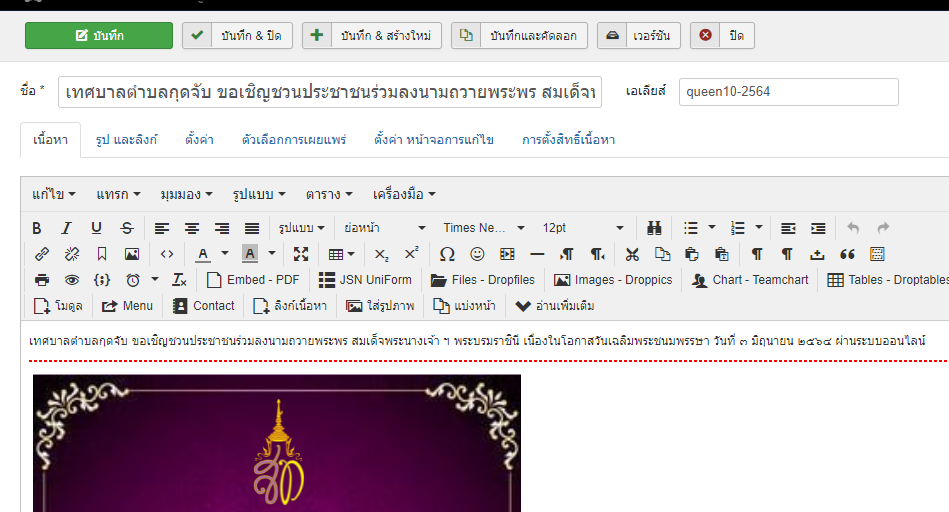
Task: Open find and replace binoculars icon
Action: (654, 228)
